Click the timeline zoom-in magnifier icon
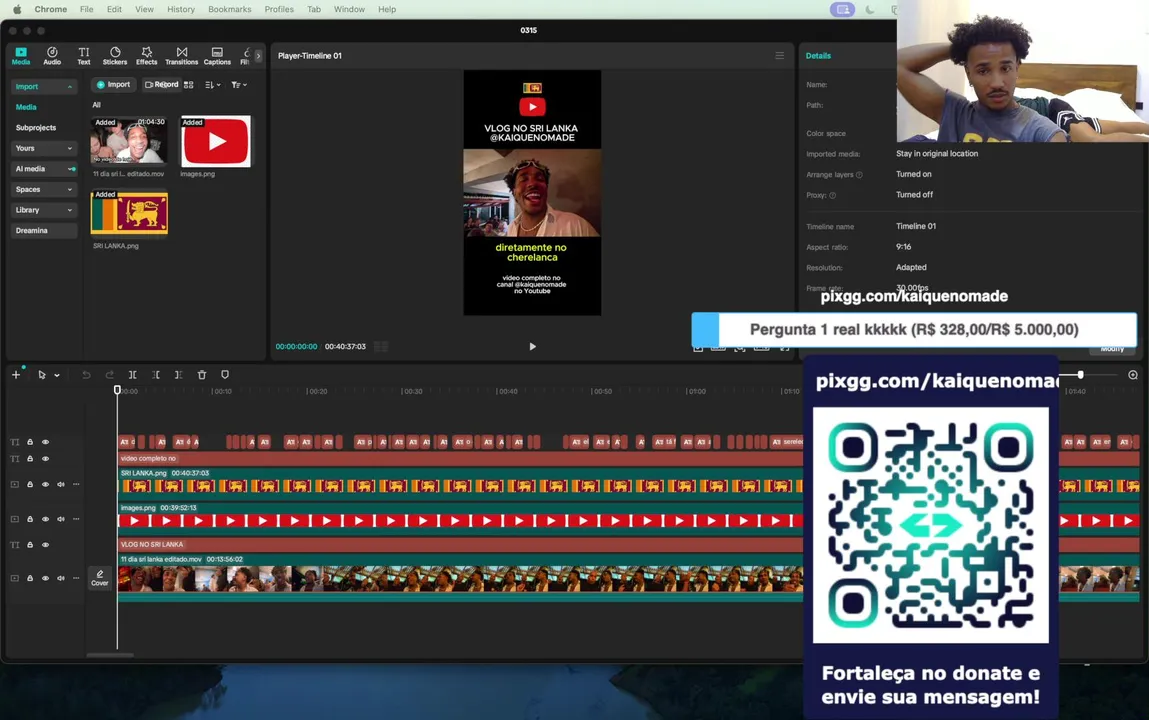Screen dimensions: 1149x720 click(1133, 374)
